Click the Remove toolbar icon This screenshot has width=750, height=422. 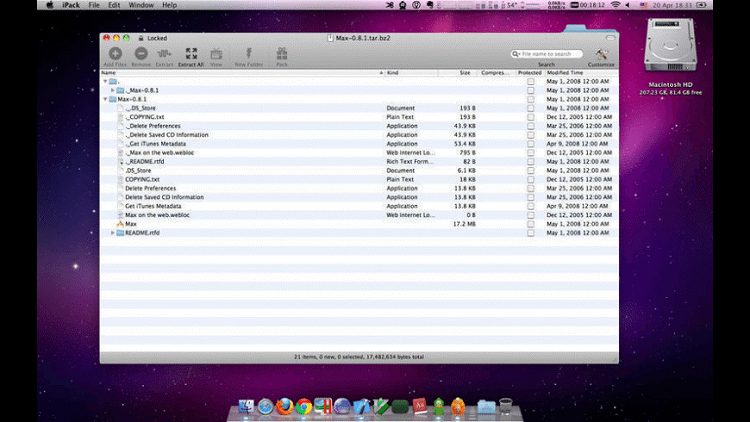(141, 54)
